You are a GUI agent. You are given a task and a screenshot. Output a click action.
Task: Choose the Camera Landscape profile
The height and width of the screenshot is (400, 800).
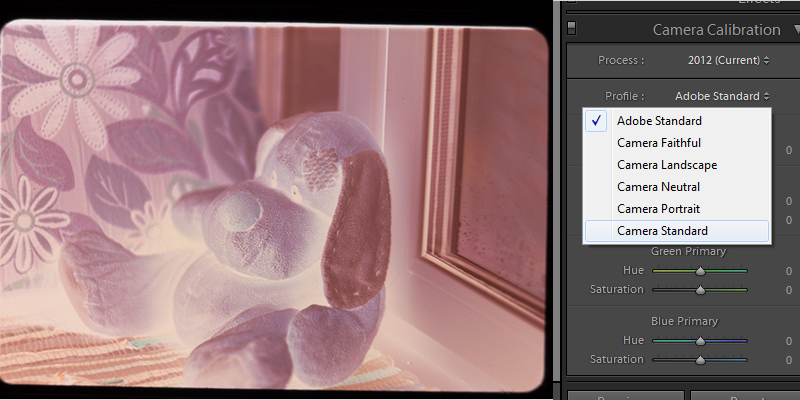(x=677, y=165)
